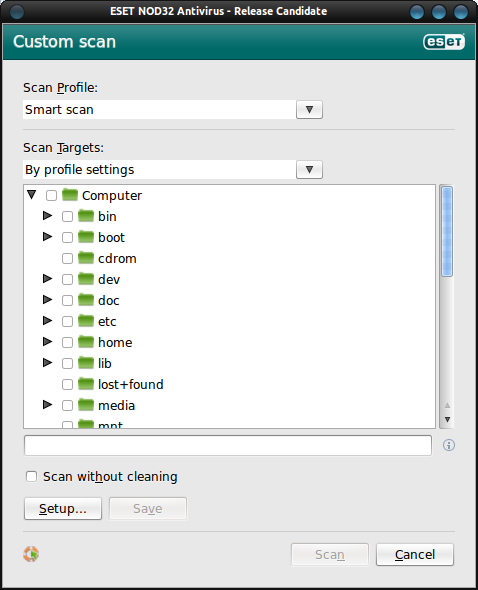Image resolution: width=478 pixels, height=590 pixels.
Task: Expand the bin folder
Action: click(x=47, y=216)
